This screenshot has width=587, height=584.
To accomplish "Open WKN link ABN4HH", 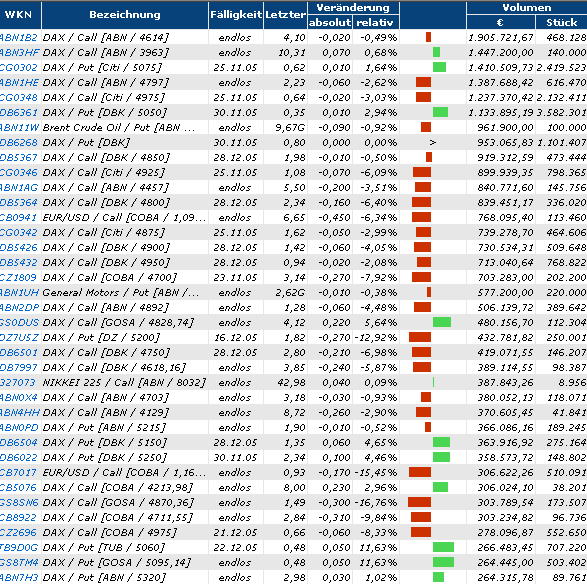I will pyautogui.click(x=19, y=412).
